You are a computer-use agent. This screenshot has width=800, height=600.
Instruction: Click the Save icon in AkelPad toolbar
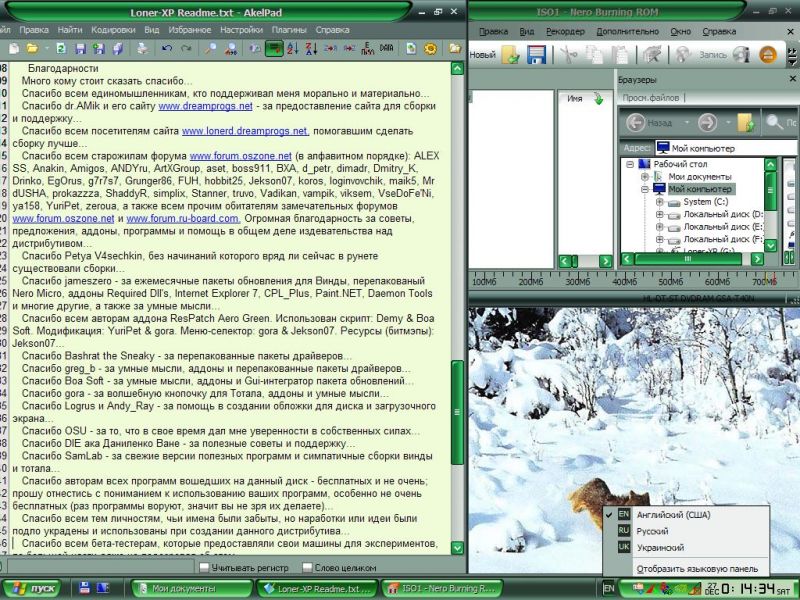tap(78, 48)
